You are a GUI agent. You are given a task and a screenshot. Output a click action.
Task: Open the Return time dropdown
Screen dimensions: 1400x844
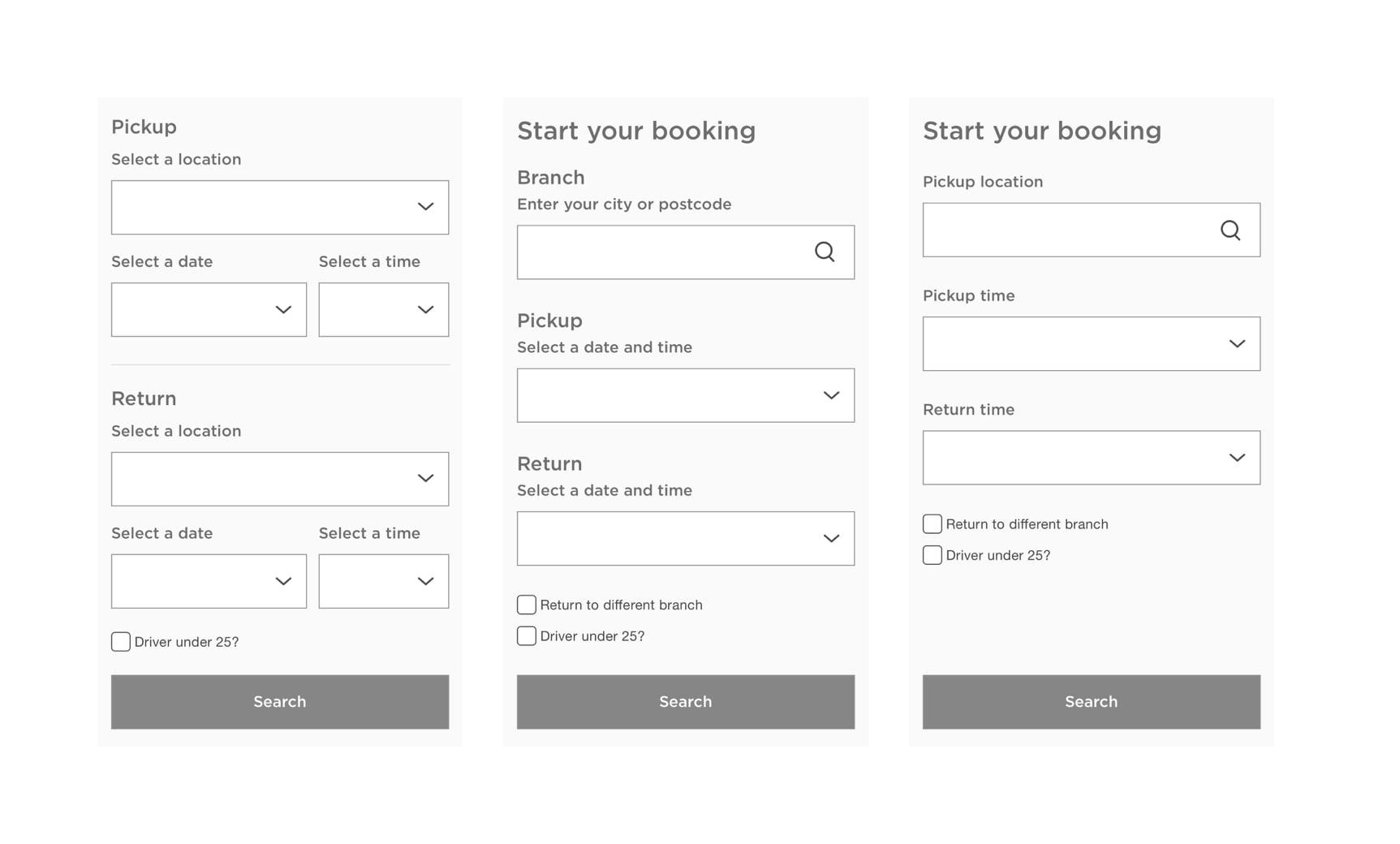pos(1092,458)
